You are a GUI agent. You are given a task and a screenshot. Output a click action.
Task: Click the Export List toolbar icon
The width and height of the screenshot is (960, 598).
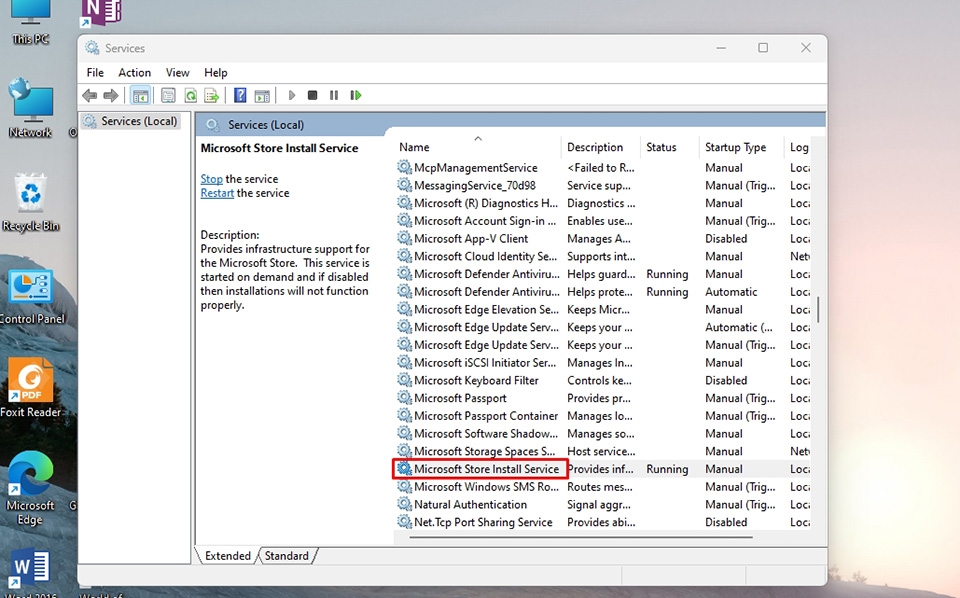point(212,95)
